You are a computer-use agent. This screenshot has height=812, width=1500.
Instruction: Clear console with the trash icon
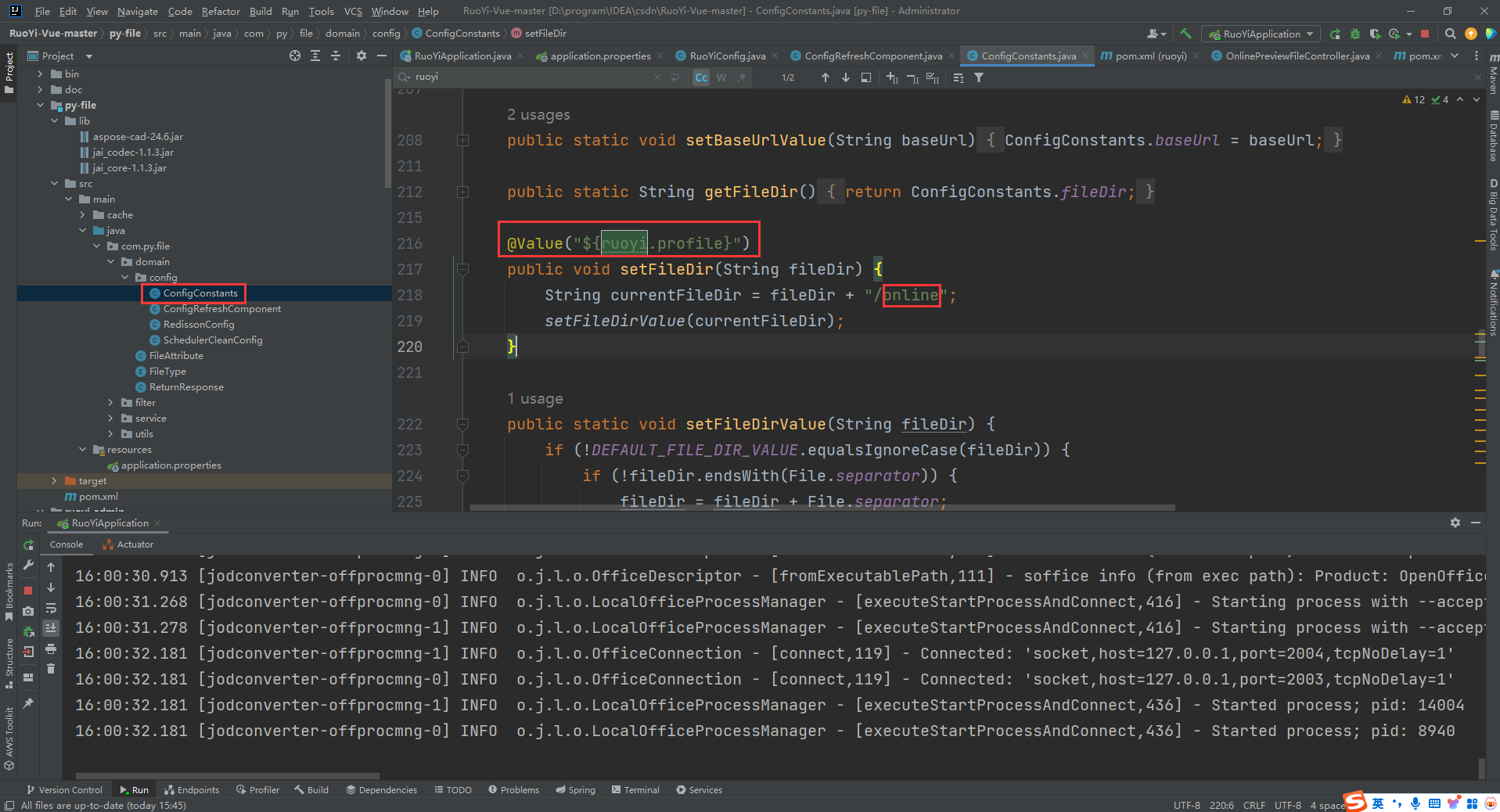pyautogui.click(x=51, y=668)
